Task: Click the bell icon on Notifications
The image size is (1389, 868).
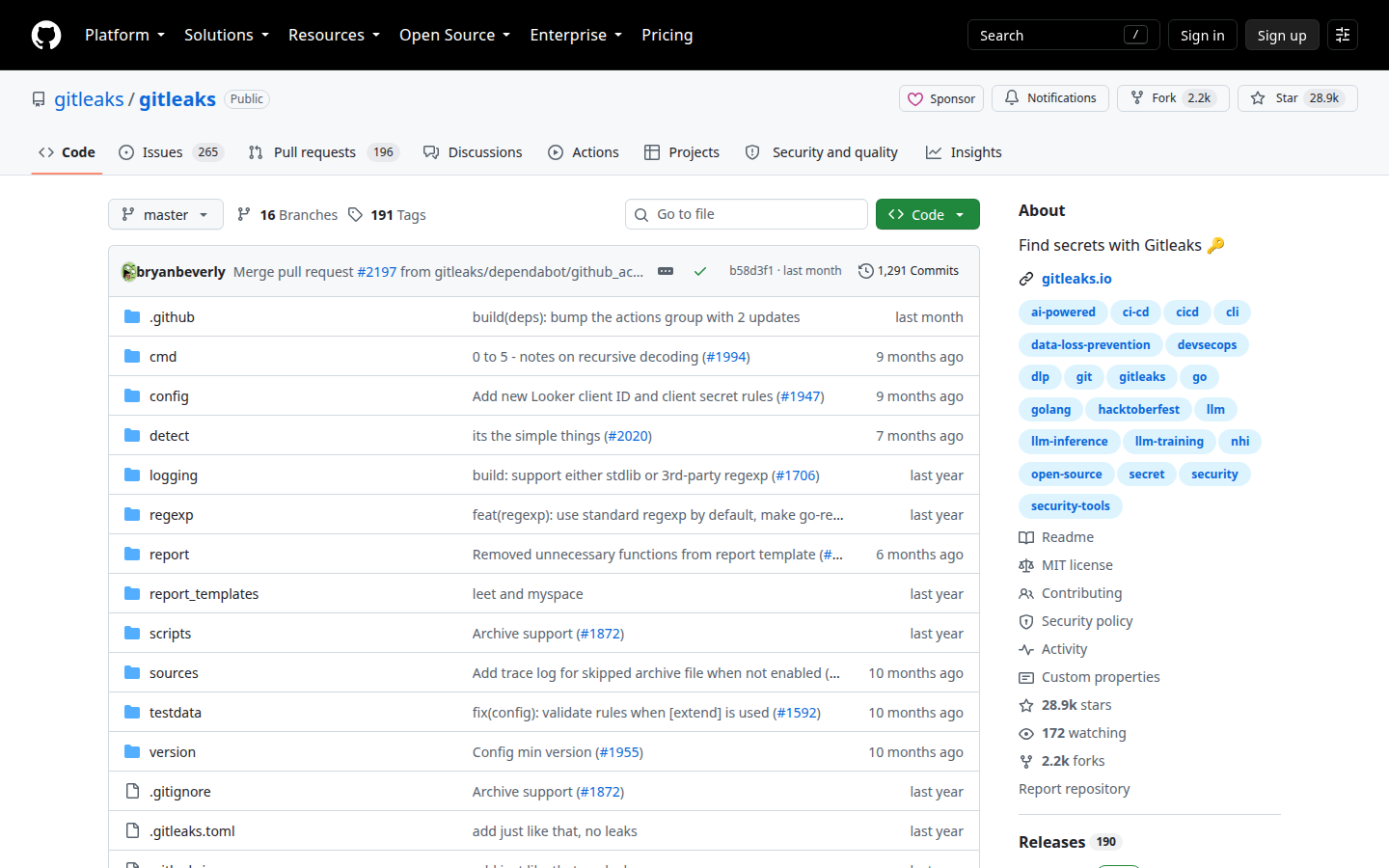Action: click(x=1012, y=97)
